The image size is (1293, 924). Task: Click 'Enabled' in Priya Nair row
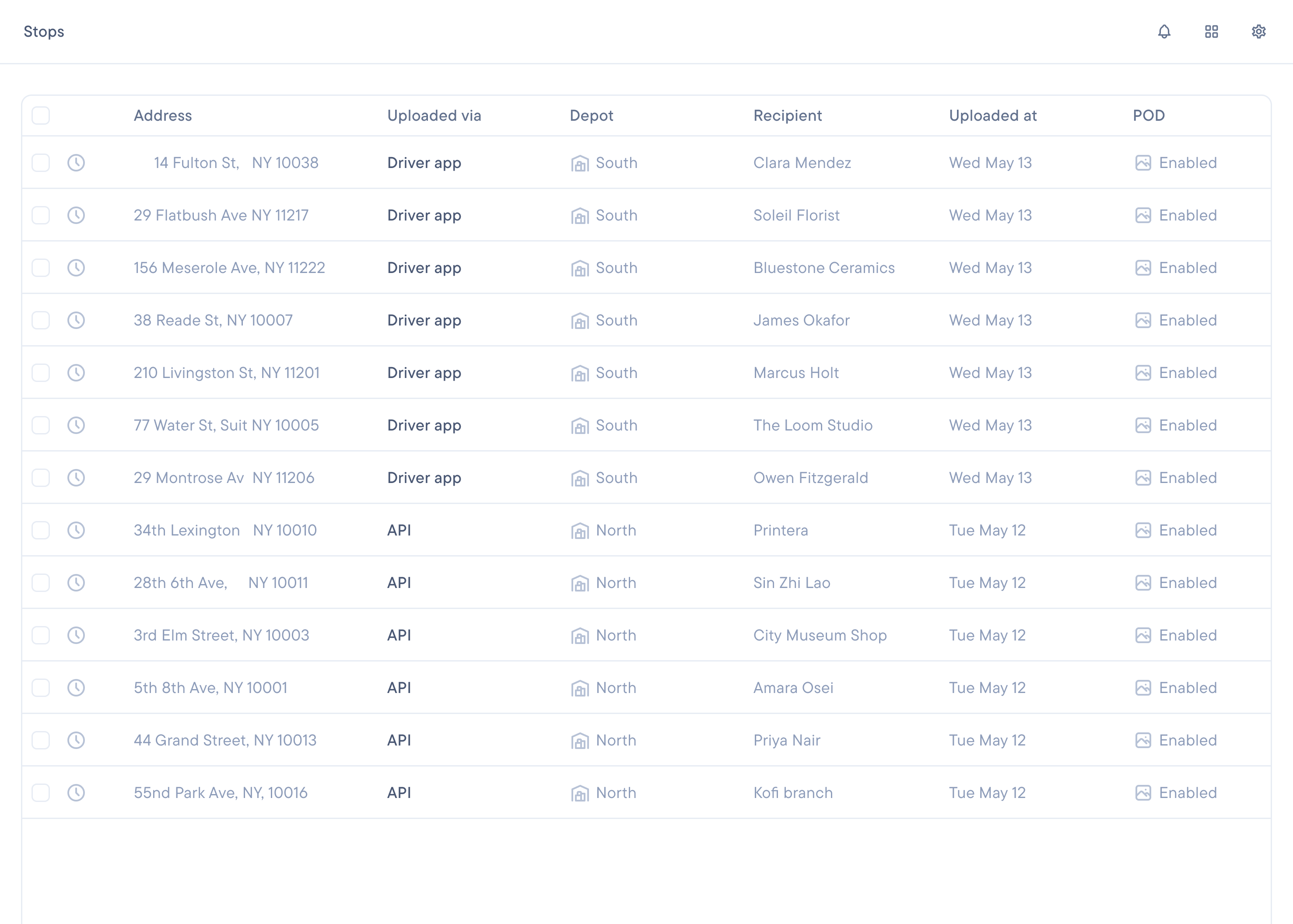pos(1188,740)
